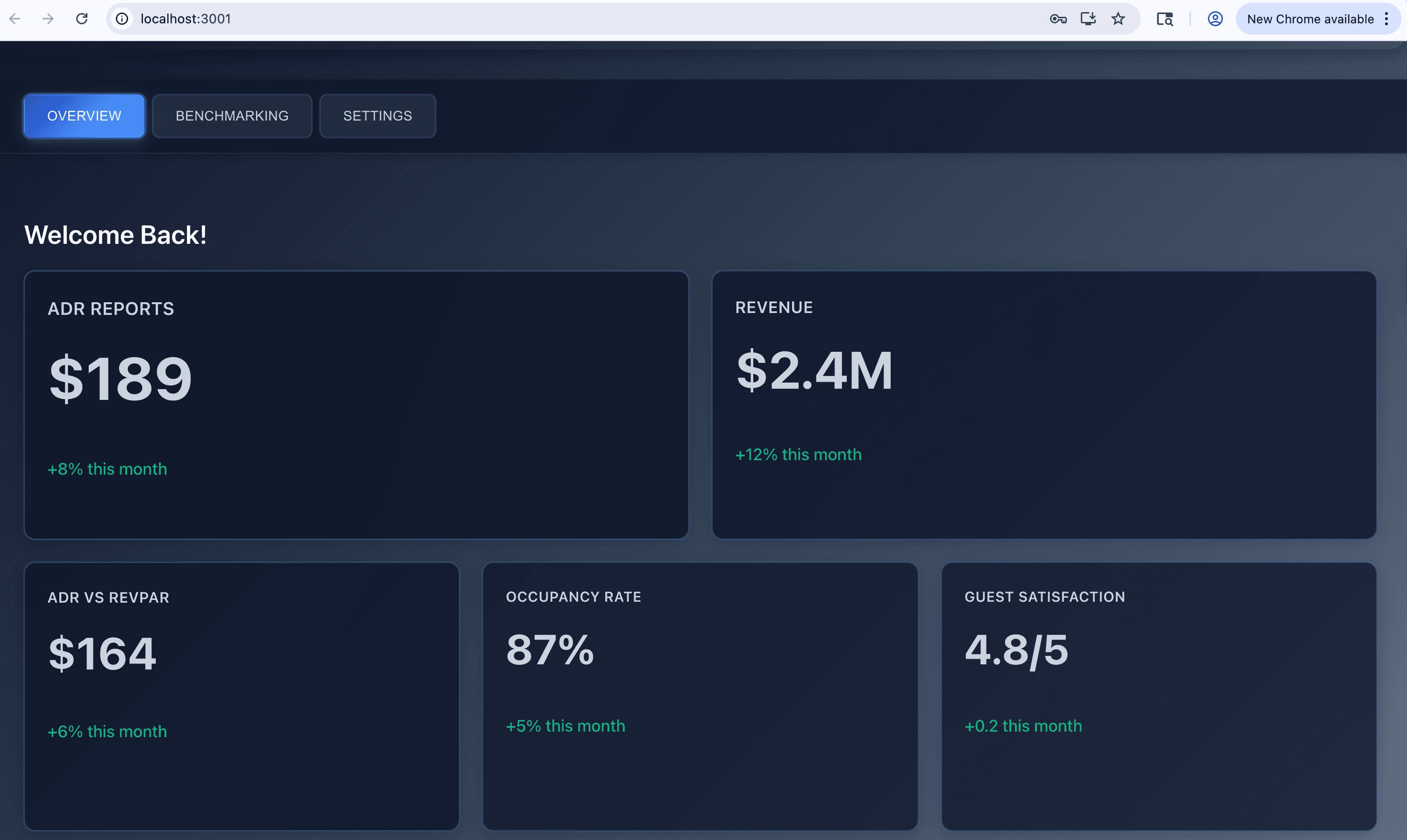This screenshot has width=1407, height=840.
Task: Open the password manager key icon
Action: (1058, 19)
